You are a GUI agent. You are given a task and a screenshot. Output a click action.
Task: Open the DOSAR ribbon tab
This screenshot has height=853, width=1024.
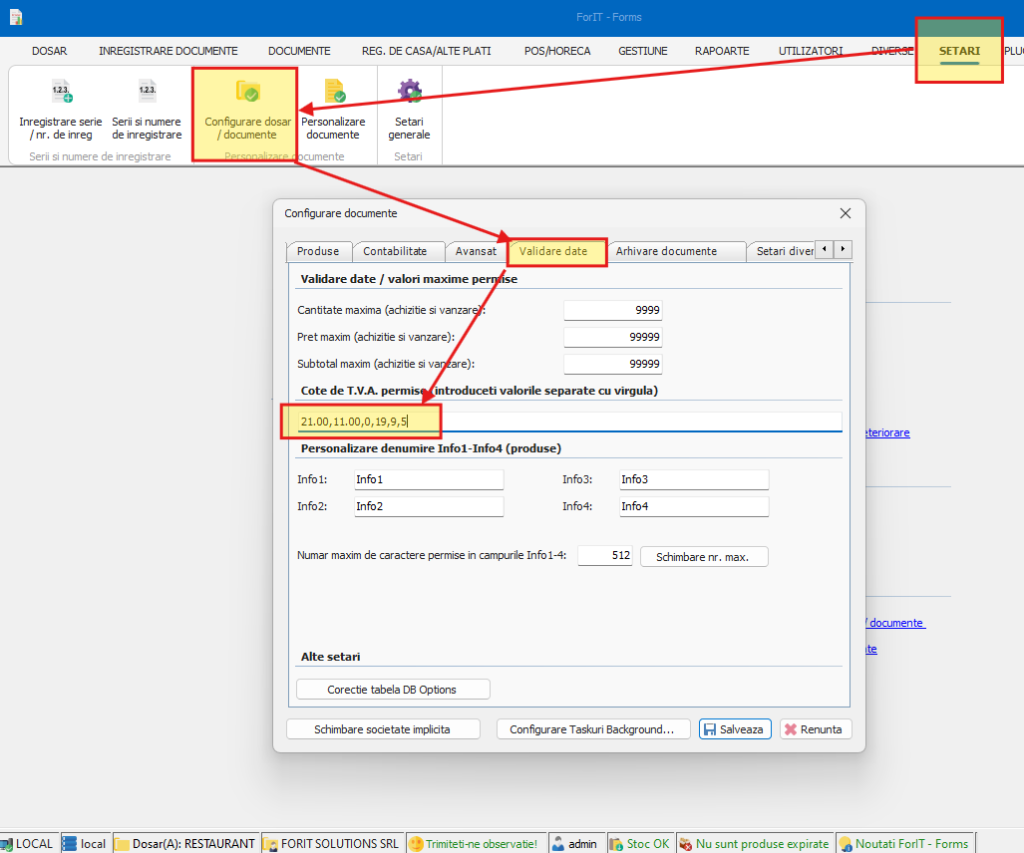(50, 51)
